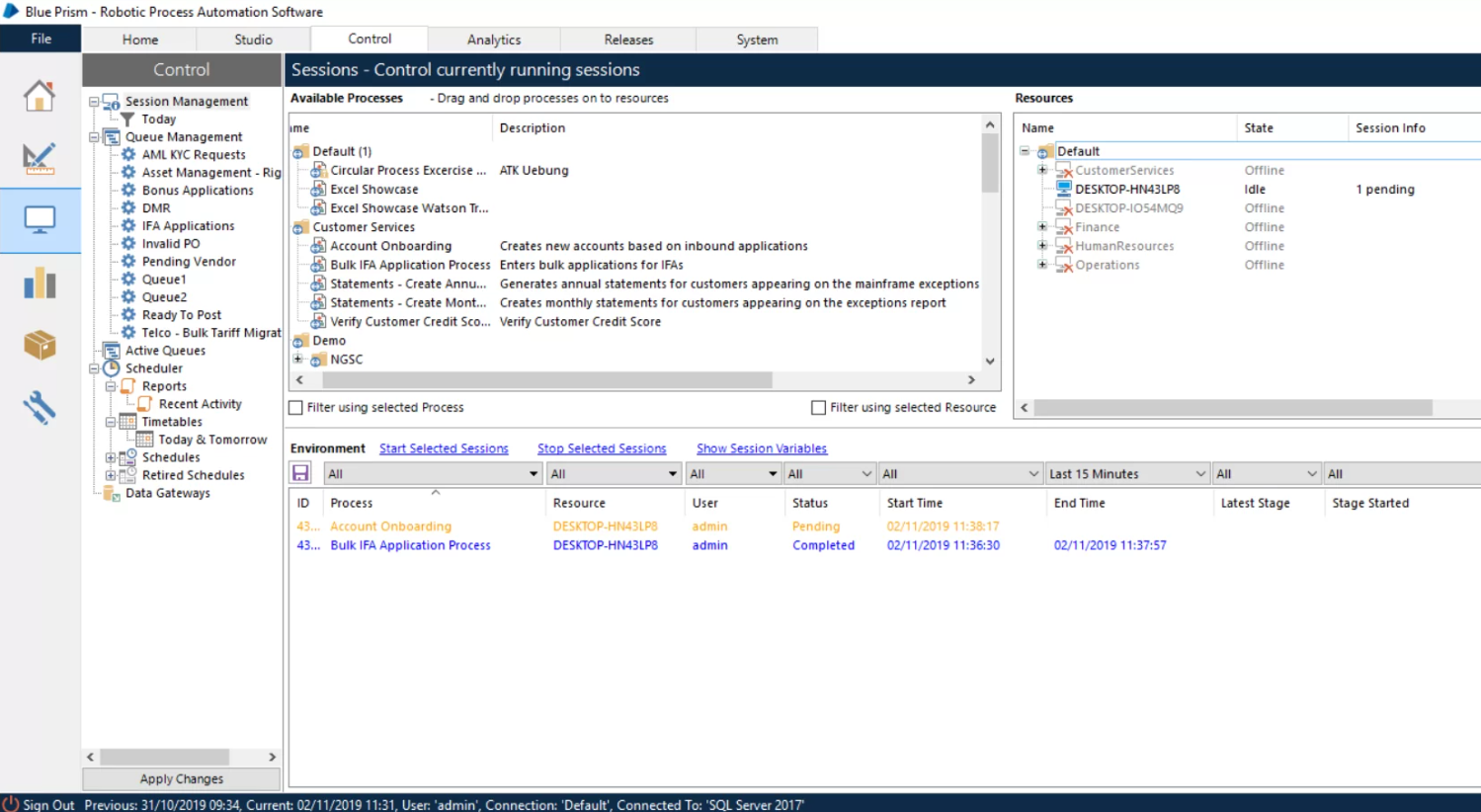
Task: Click Start Selected Sessions link
Action: (x=444, y=448)
